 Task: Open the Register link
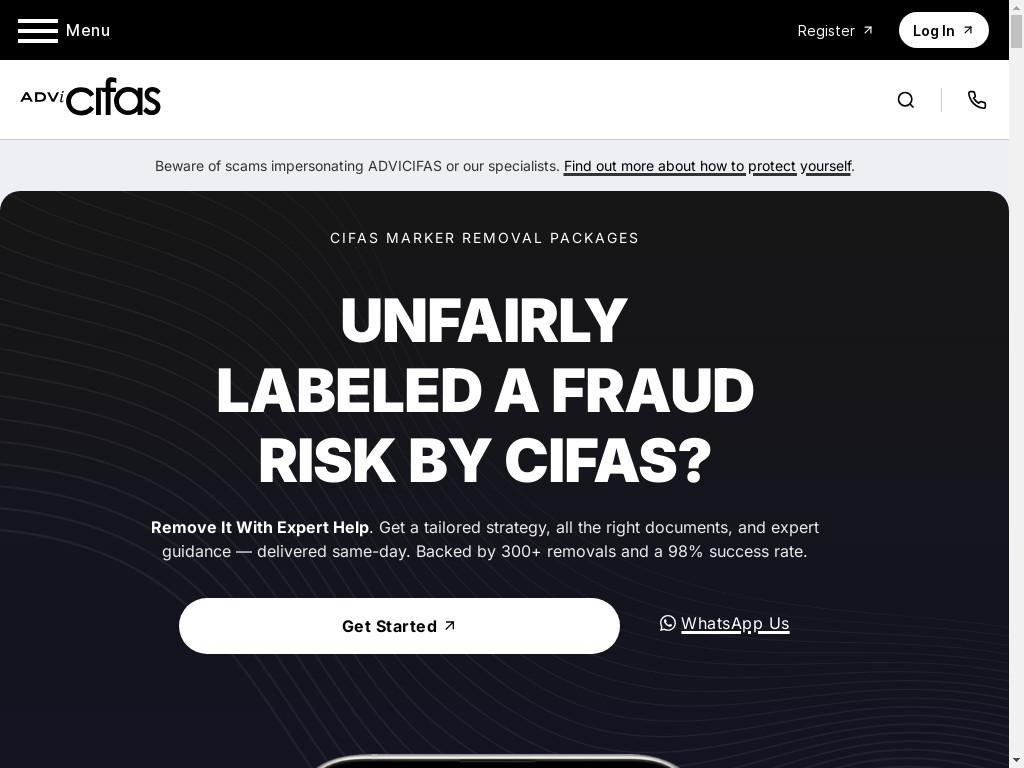[826, 31]
